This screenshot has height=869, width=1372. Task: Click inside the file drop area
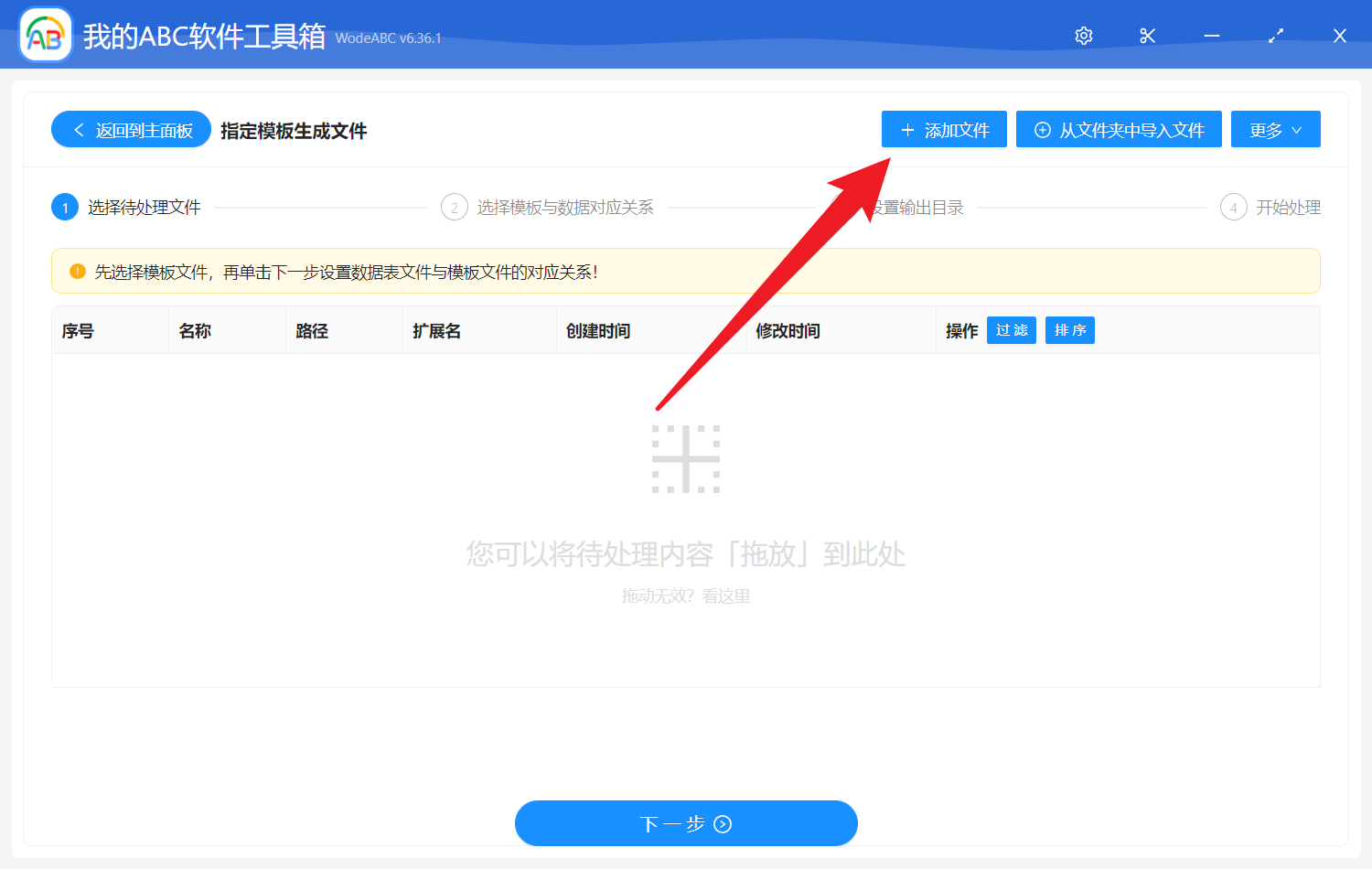(686, 512)
